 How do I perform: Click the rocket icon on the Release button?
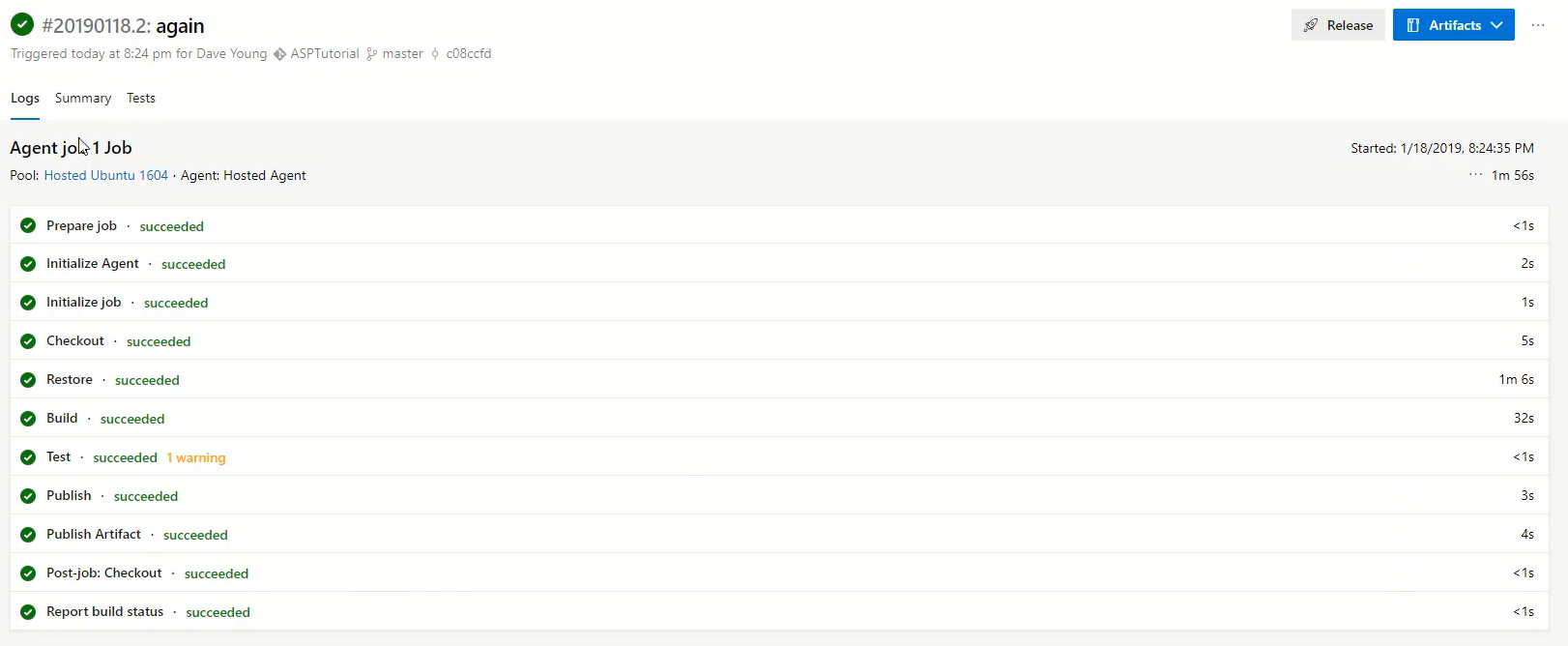pos(1311,25)
